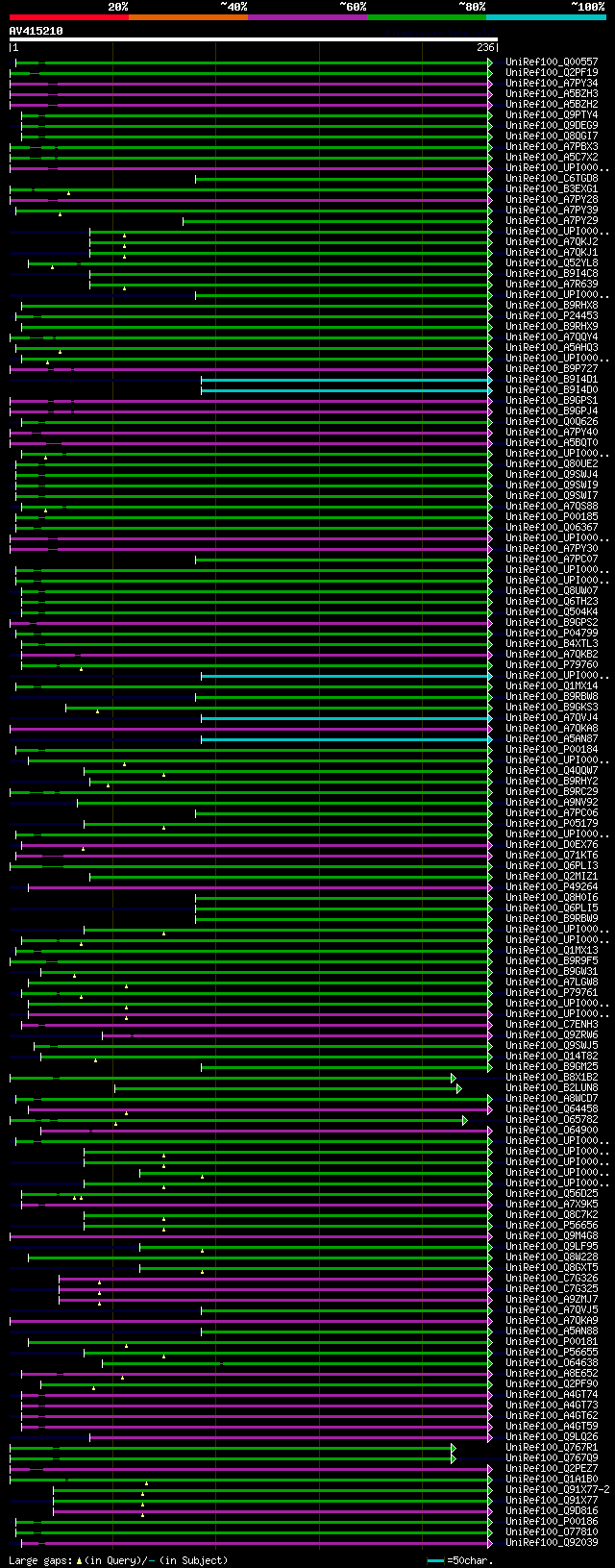The height and width of the screenshot is (1568, 615).
Task: Select the UniRef100_A5AN87 label
Action: pyautogui.click(x=552, y=739)
